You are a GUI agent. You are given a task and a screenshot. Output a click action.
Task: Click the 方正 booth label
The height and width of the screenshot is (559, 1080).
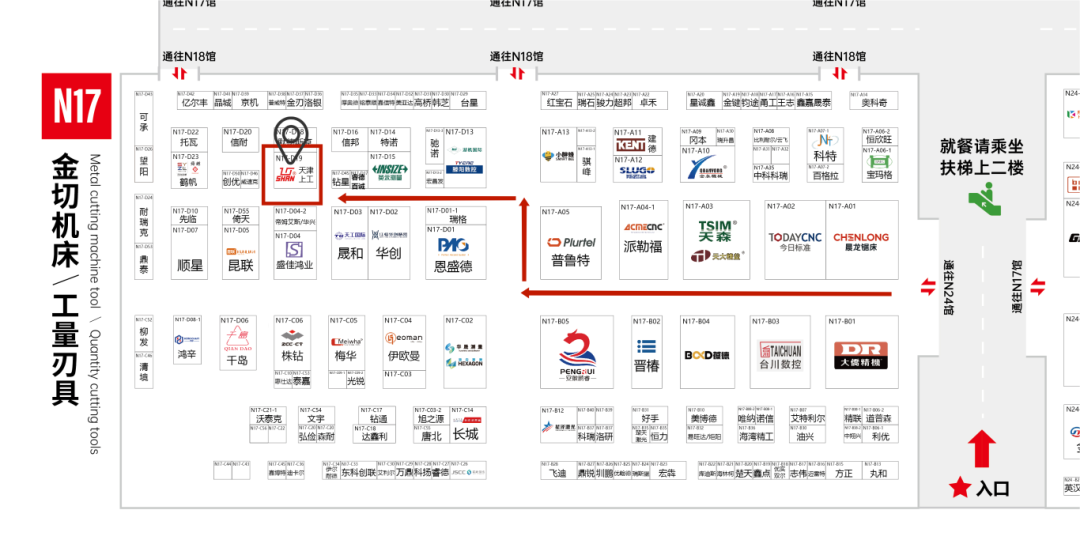(x=844, y=474)
